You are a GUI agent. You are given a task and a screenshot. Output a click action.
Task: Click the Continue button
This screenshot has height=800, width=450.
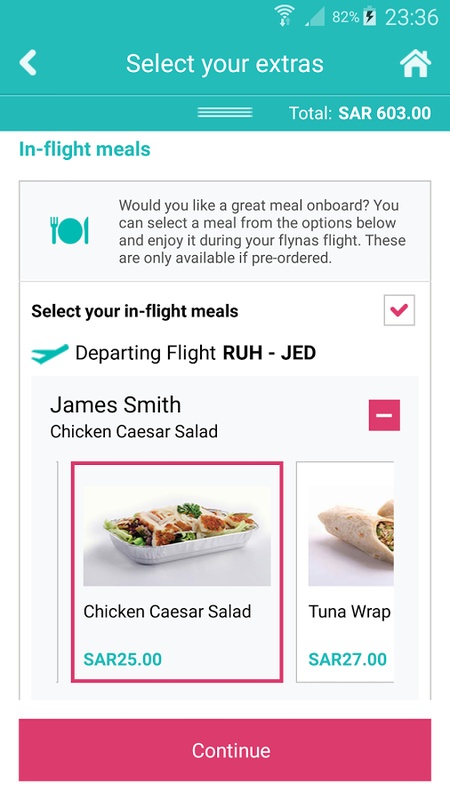tap(225, 750)
